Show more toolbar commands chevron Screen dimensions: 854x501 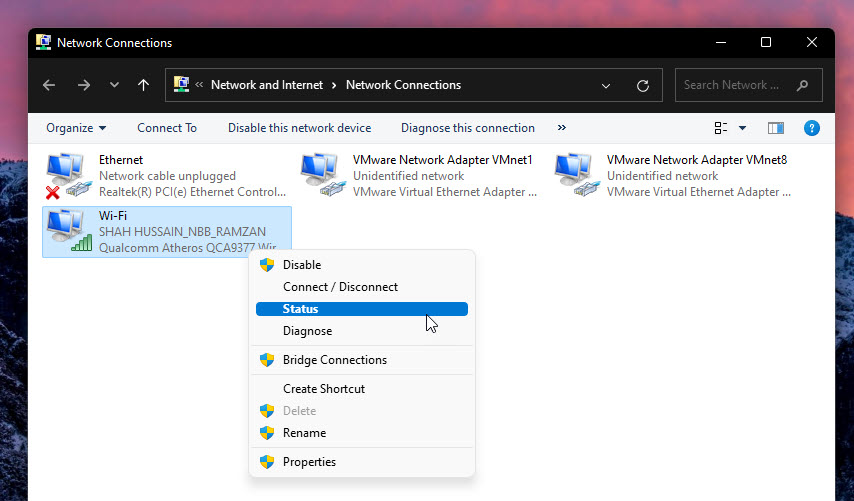click(x=562, y=127)
